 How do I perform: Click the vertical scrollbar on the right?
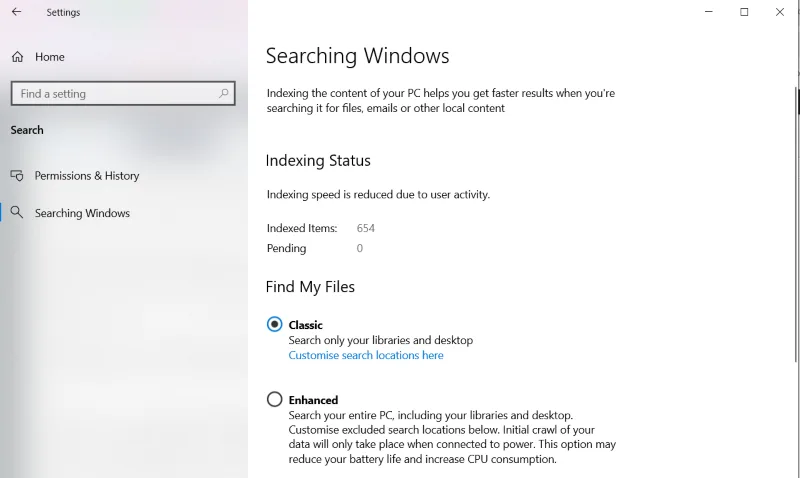tap(797, 224)
